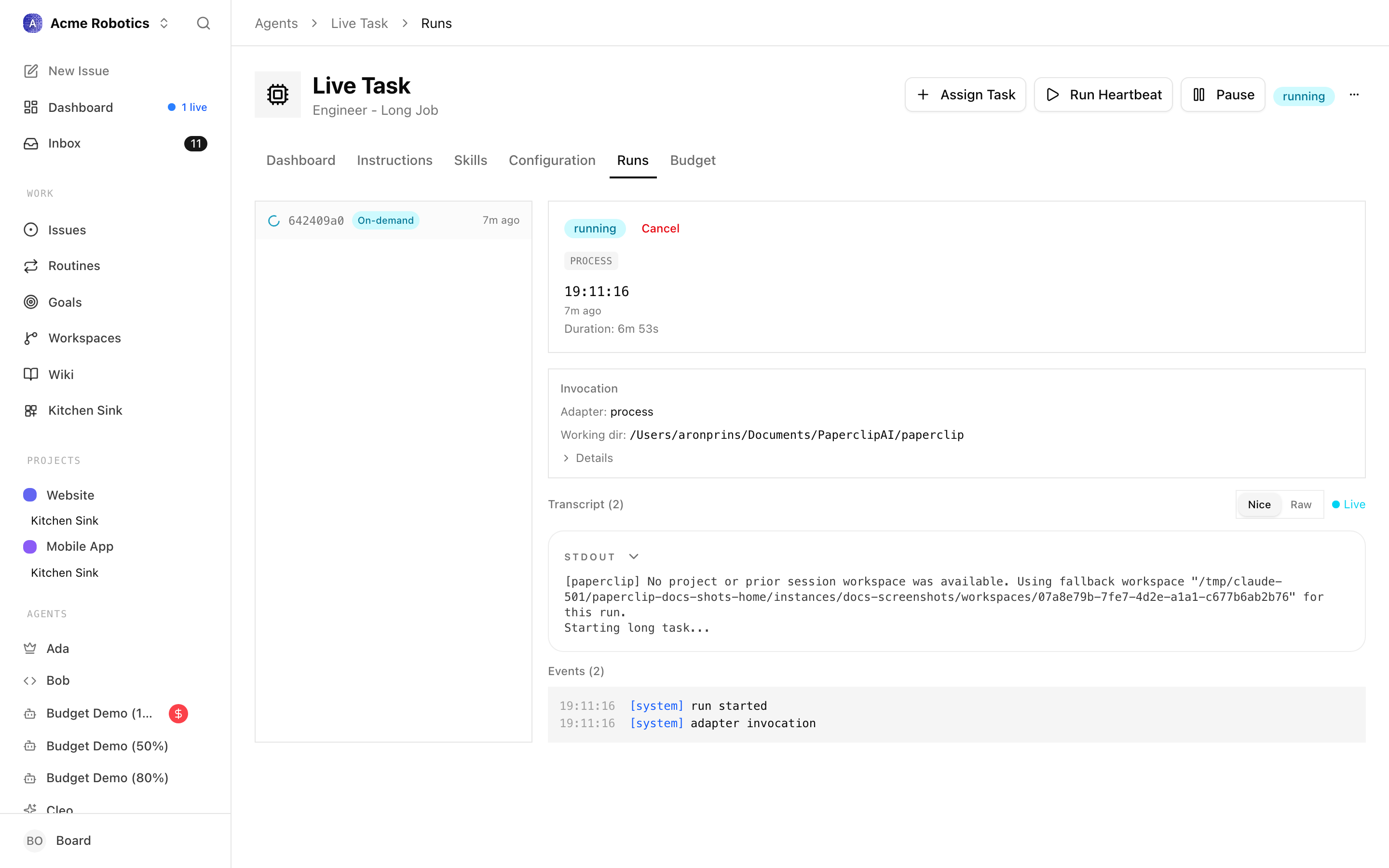1389x868 pixels.
Task: Click the "1 live" indicator
Action: 187,108
